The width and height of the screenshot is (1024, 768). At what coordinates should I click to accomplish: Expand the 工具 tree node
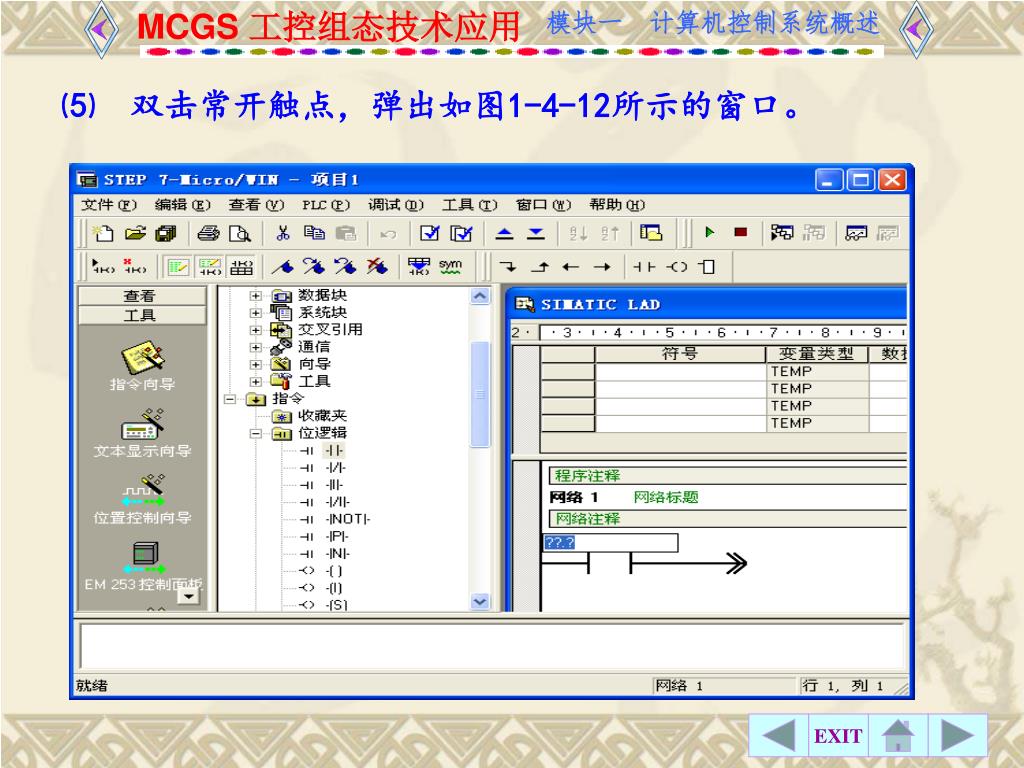(256, 381)
